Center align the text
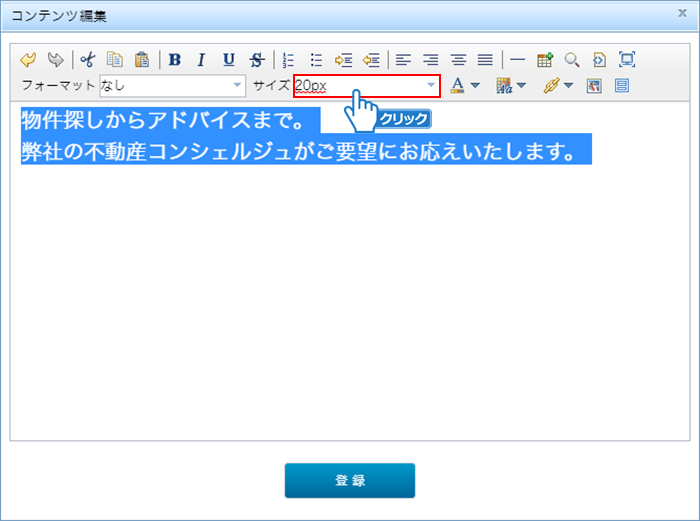 pyautogui.click(x=458, y=59)
